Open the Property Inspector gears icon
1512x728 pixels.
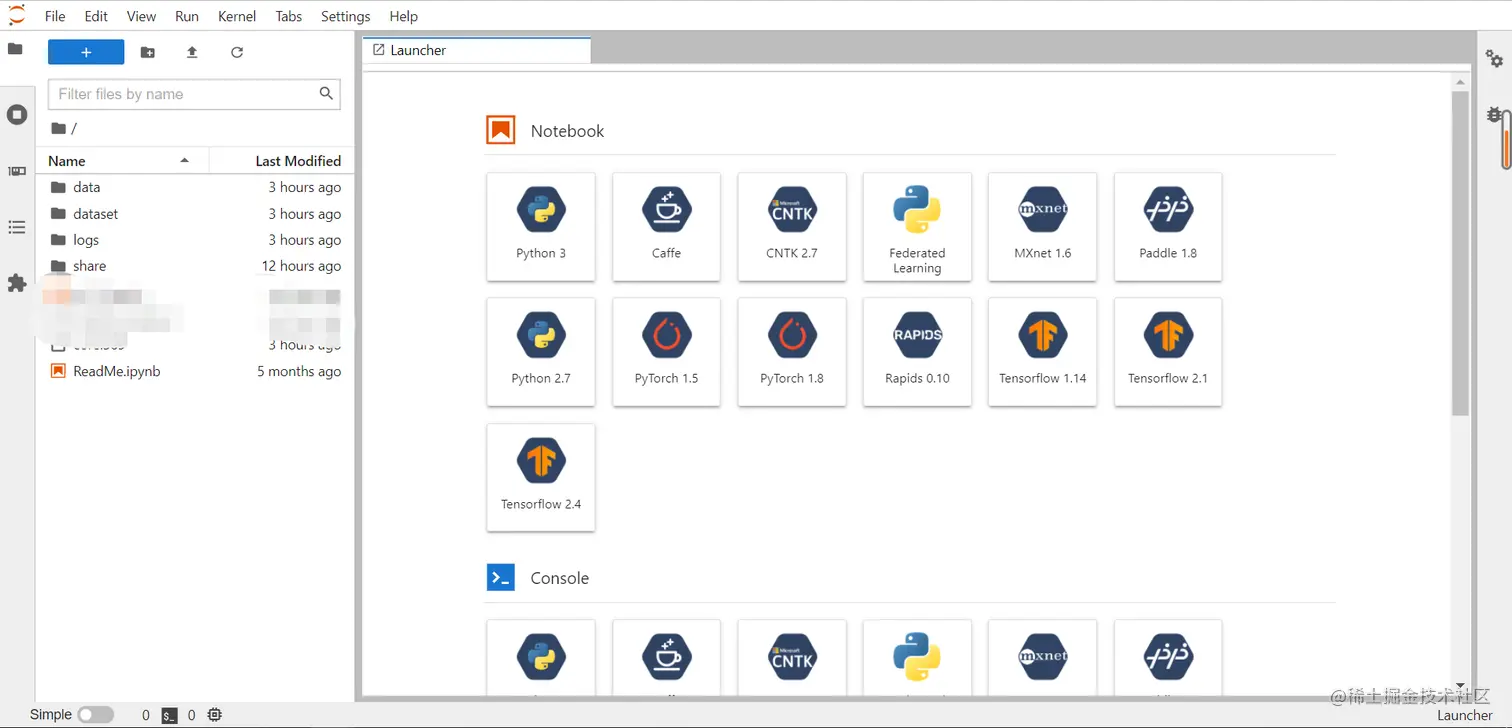[x=1494, y=58]
